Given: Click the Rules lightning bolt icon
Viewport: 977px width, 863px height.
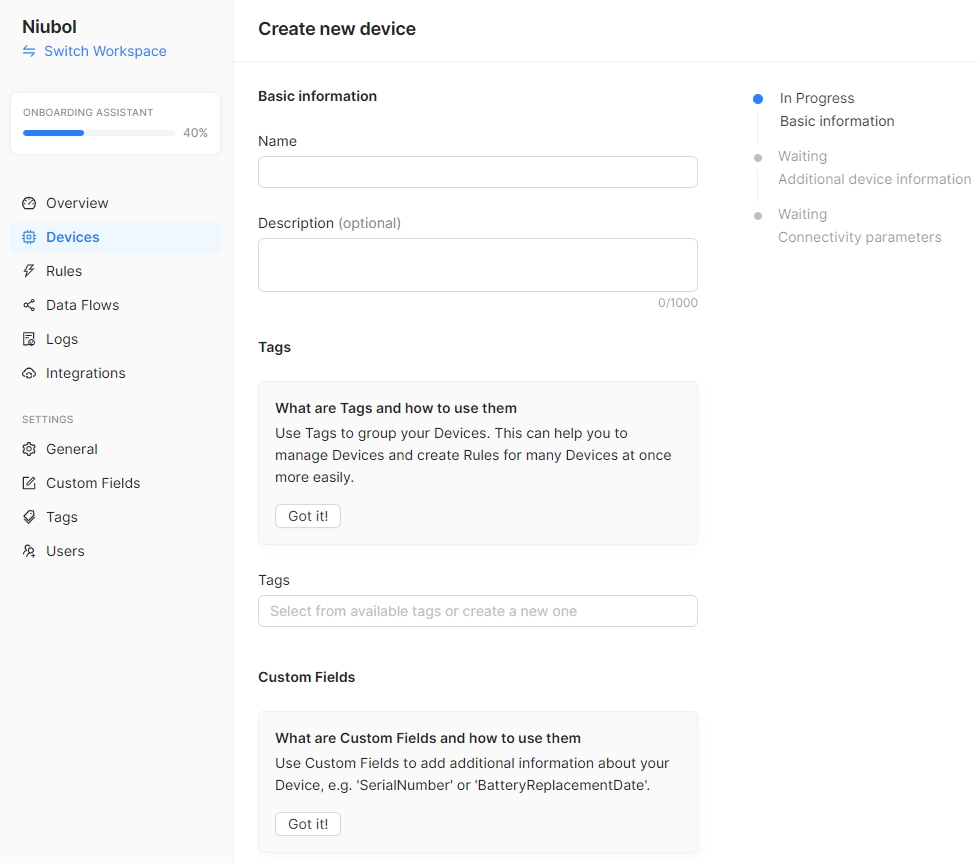Looking at the screenshot, I should tap(29, 271).
